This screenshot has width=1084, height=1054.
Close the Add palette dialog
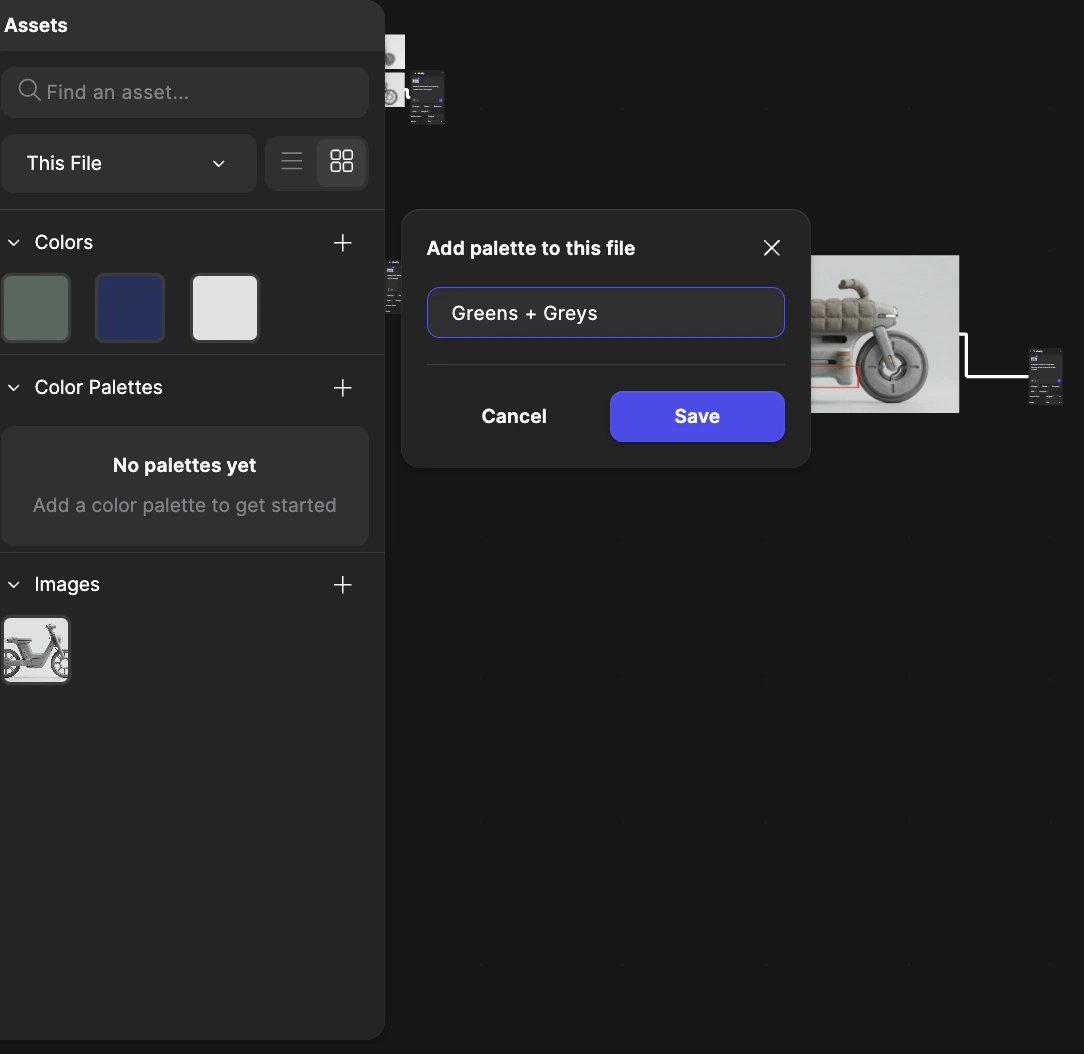tap(772, 248)
